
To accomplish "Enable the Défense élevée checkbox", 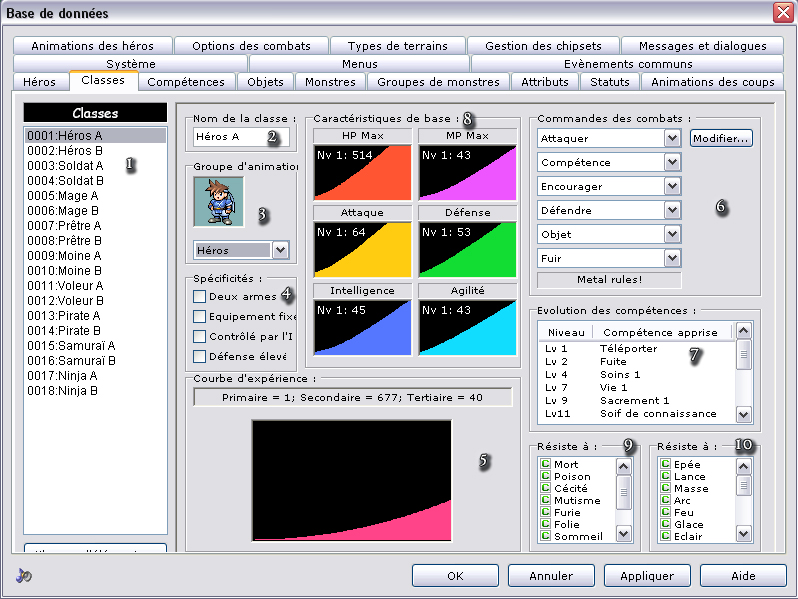I will click(200, 356).
